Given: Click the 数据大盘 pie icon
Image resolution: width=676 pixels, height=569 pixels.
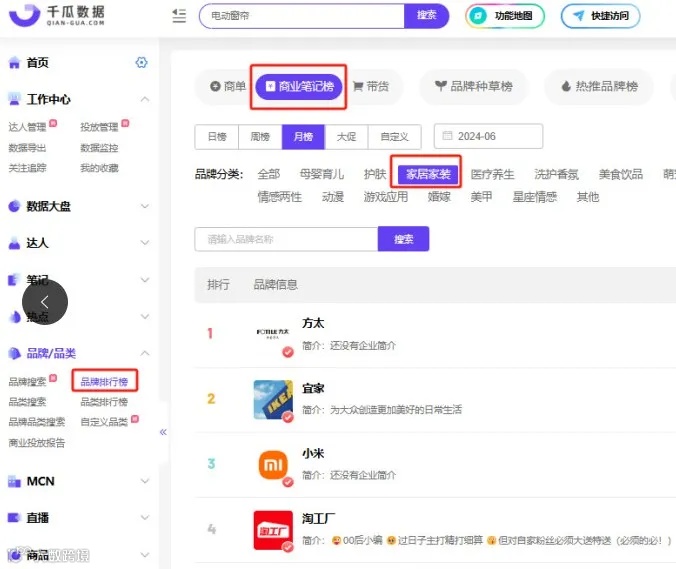Looking at the screenshot, I should point(14,206).
